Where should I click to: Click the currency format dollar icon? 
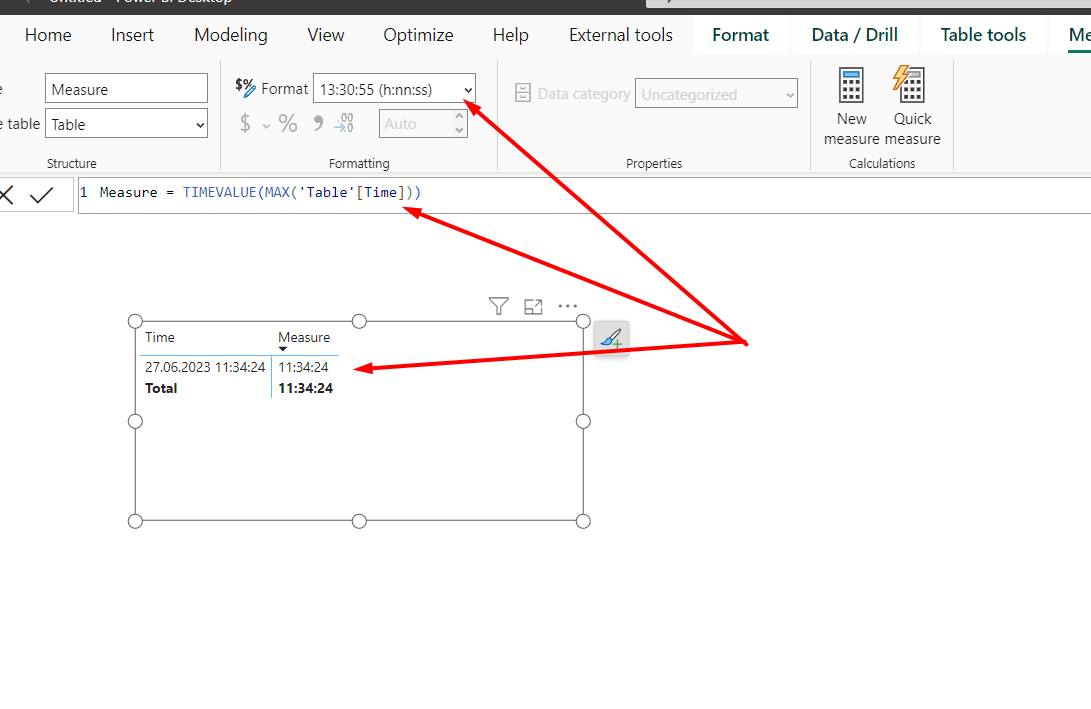point(245,123)
